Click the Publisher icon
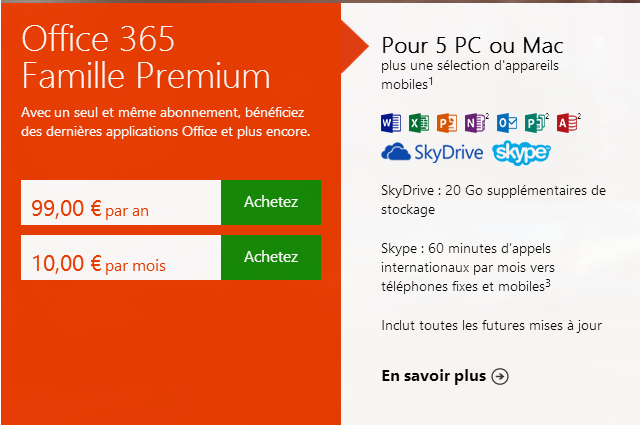640x425 pixels. 535,123
